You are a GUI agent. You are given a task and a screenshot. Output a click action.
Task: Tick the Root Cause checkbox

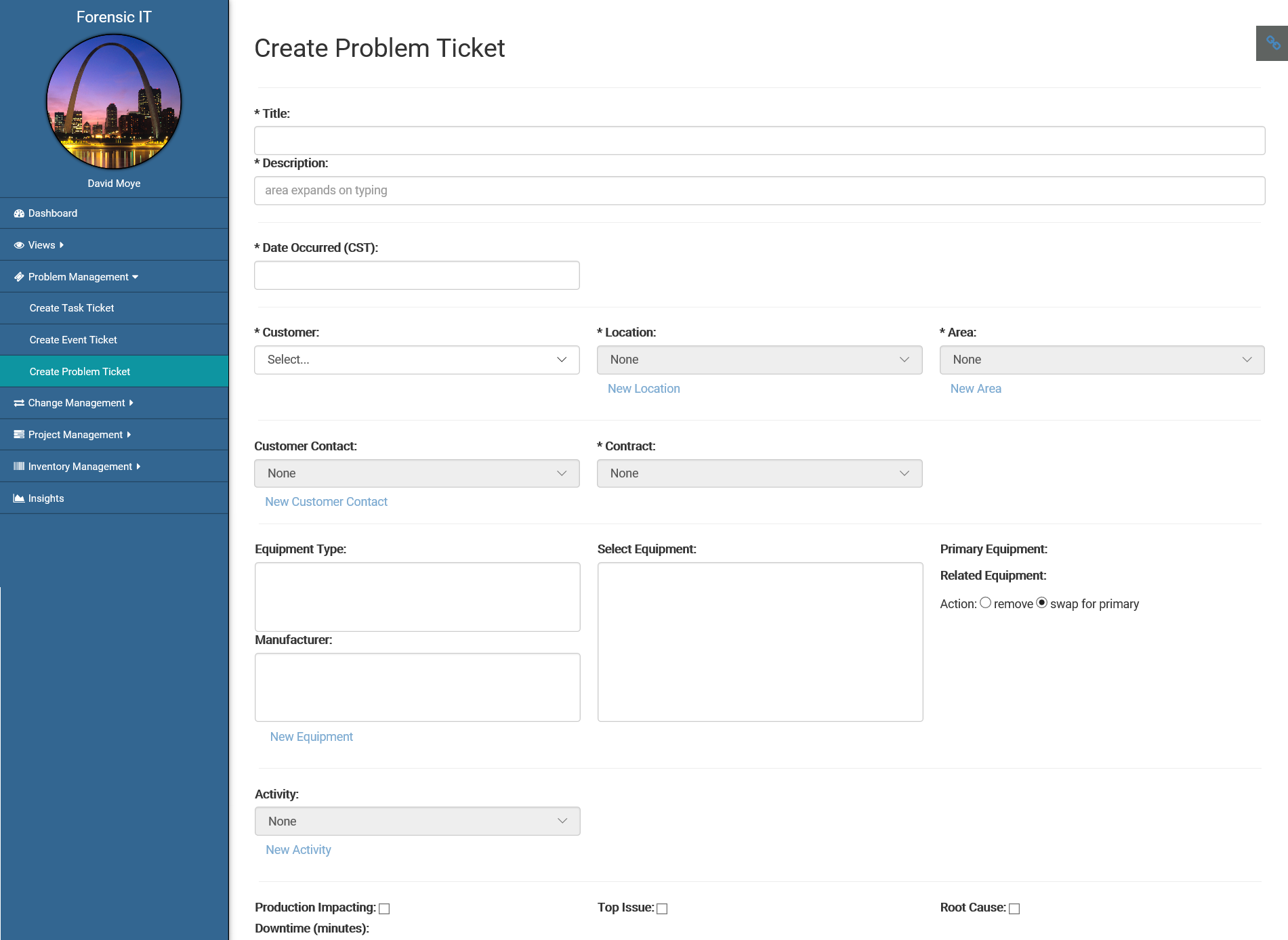point(1014,909)
